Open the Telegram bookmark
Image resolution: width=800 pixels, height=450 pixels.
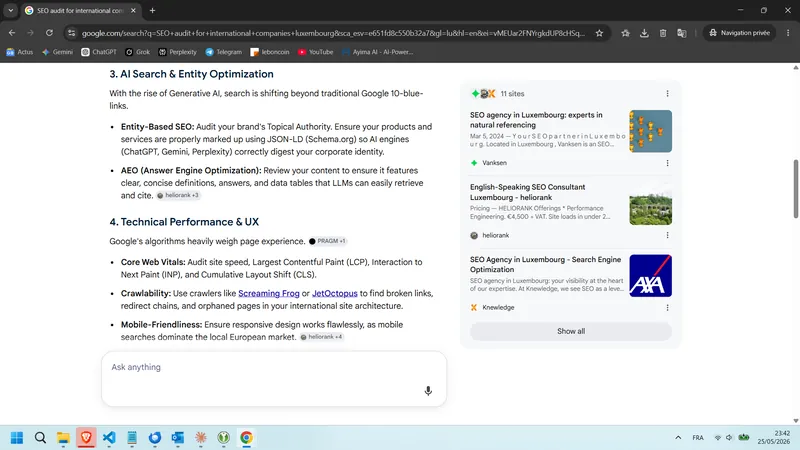[223, 52]
